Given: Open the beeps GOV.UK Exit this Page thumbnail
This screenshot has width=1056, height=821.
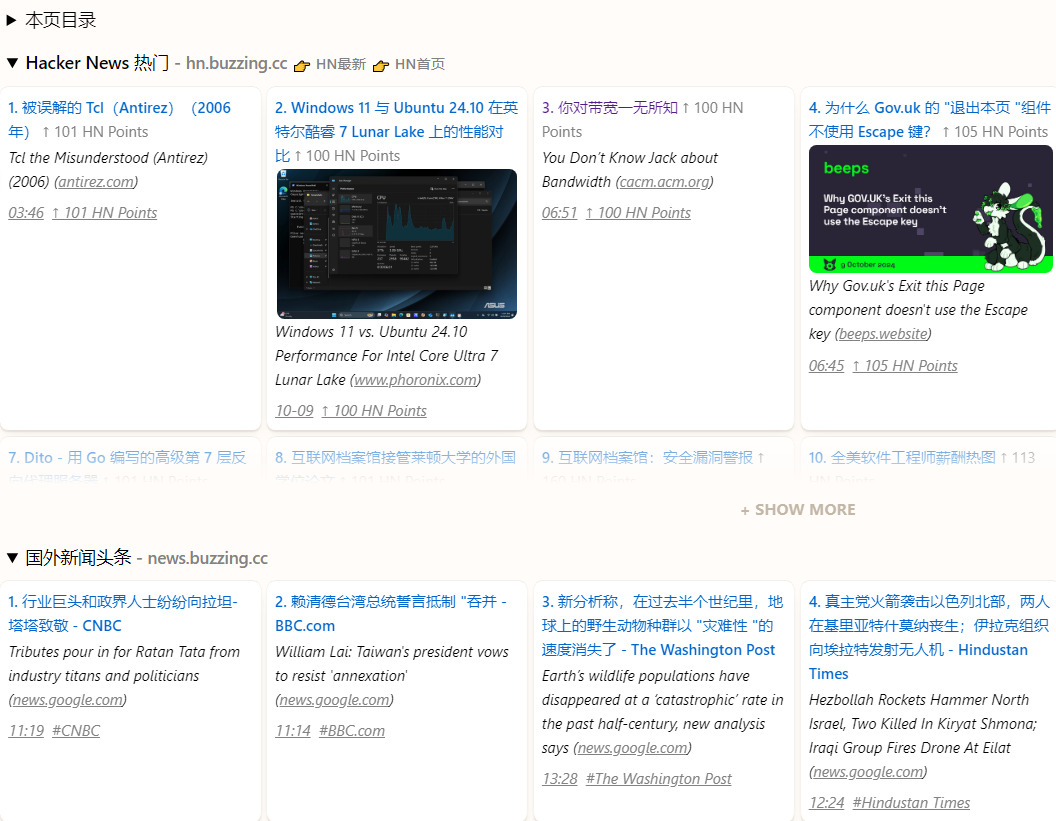Looking at the screenshot, I should (931, 209).
